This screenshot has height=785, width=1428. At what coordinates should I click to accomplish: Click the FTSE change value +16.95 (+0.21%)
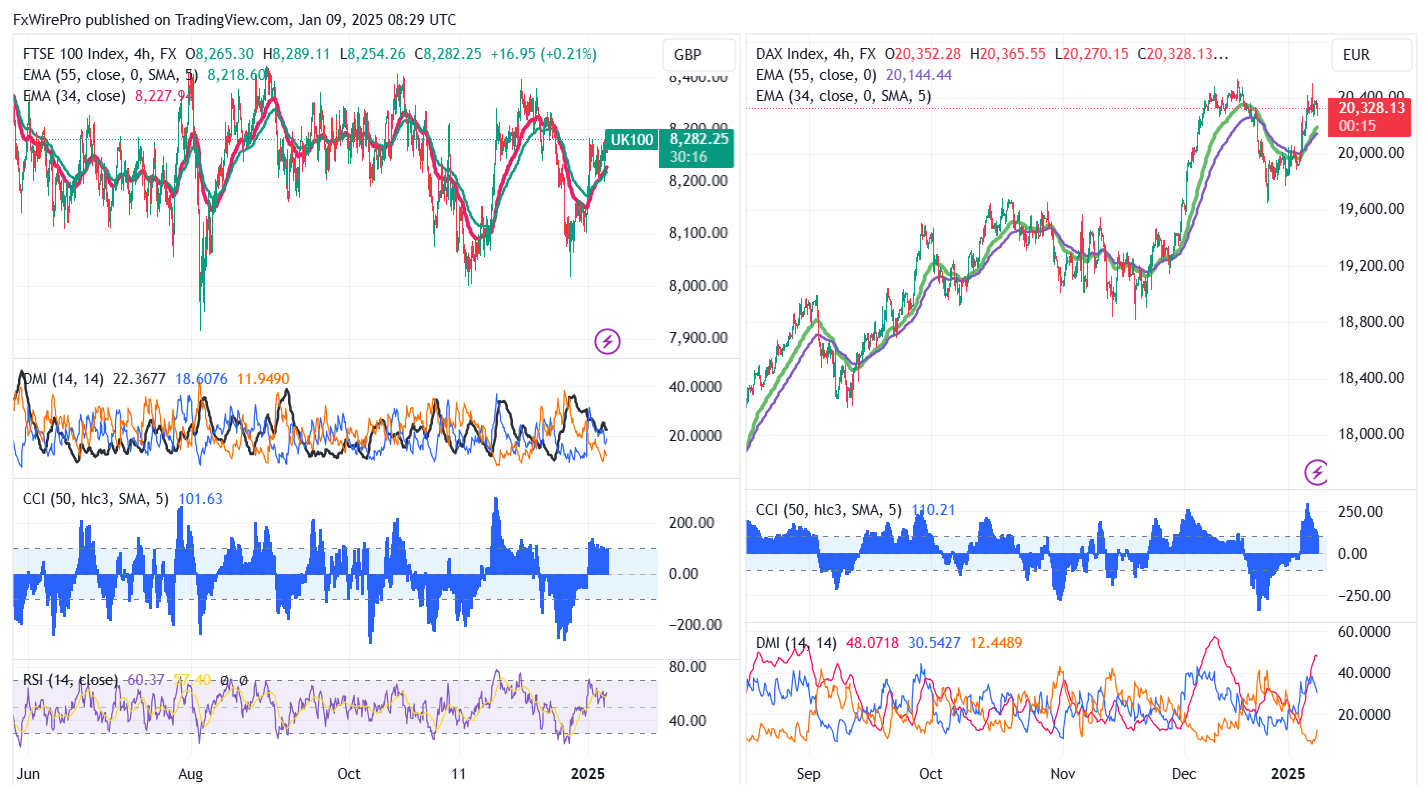pyautogui.click(x=544, y=54)
